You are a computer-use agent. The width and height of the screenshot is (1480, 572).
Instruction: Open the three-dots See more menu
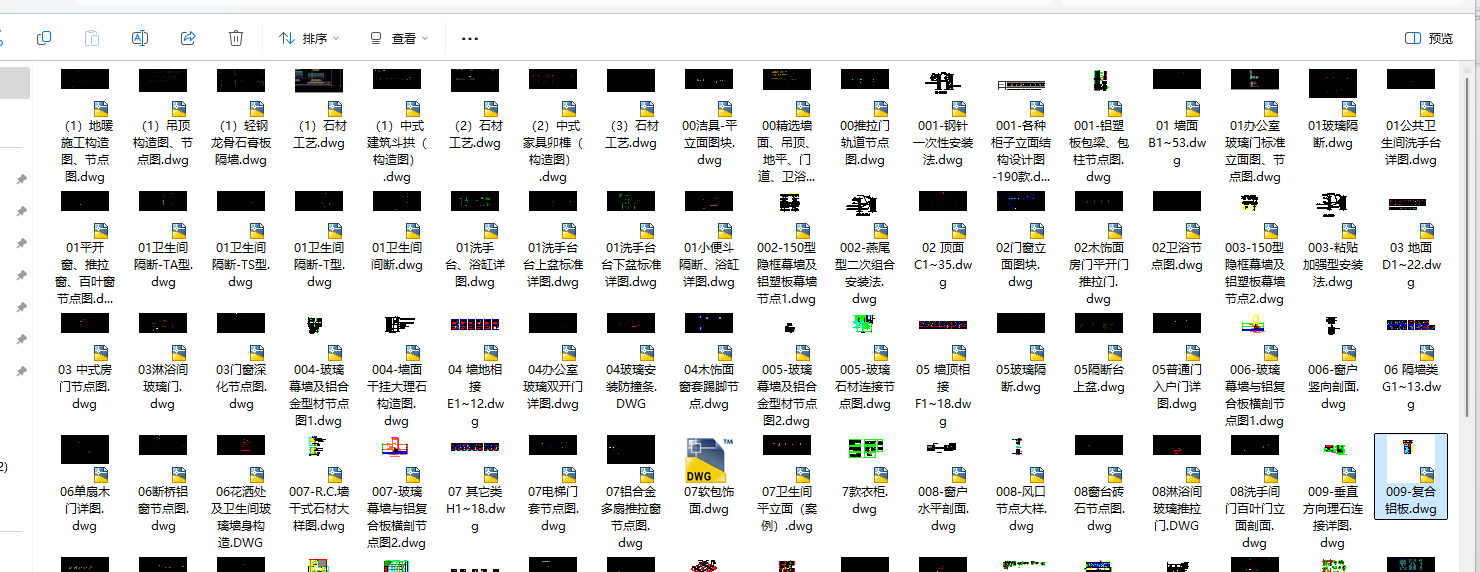click(x=470, y=38)
